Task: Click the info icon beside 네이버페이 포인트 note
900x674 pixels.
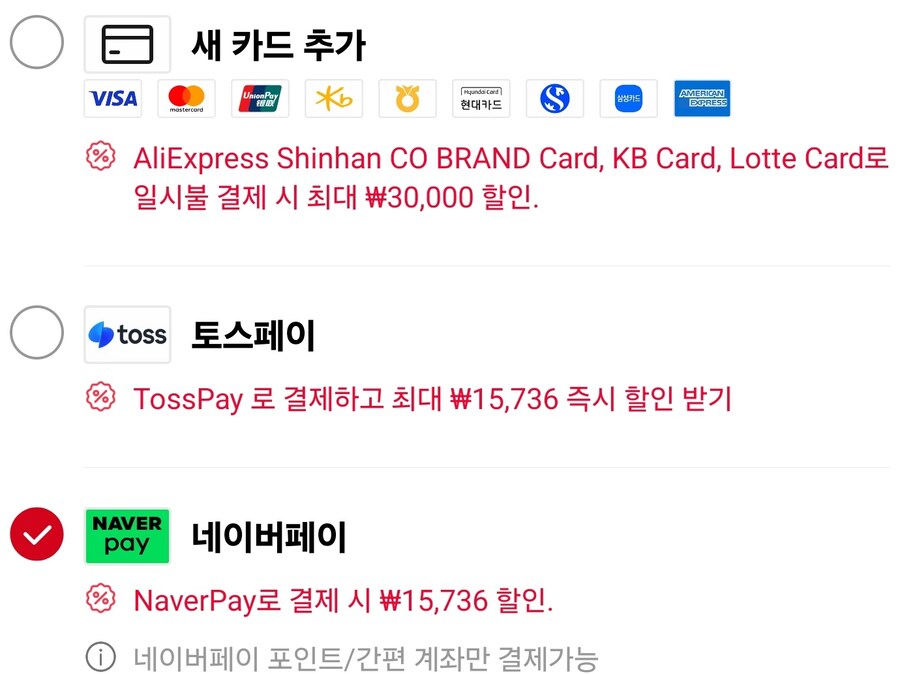Action: (x=100, y=658)
